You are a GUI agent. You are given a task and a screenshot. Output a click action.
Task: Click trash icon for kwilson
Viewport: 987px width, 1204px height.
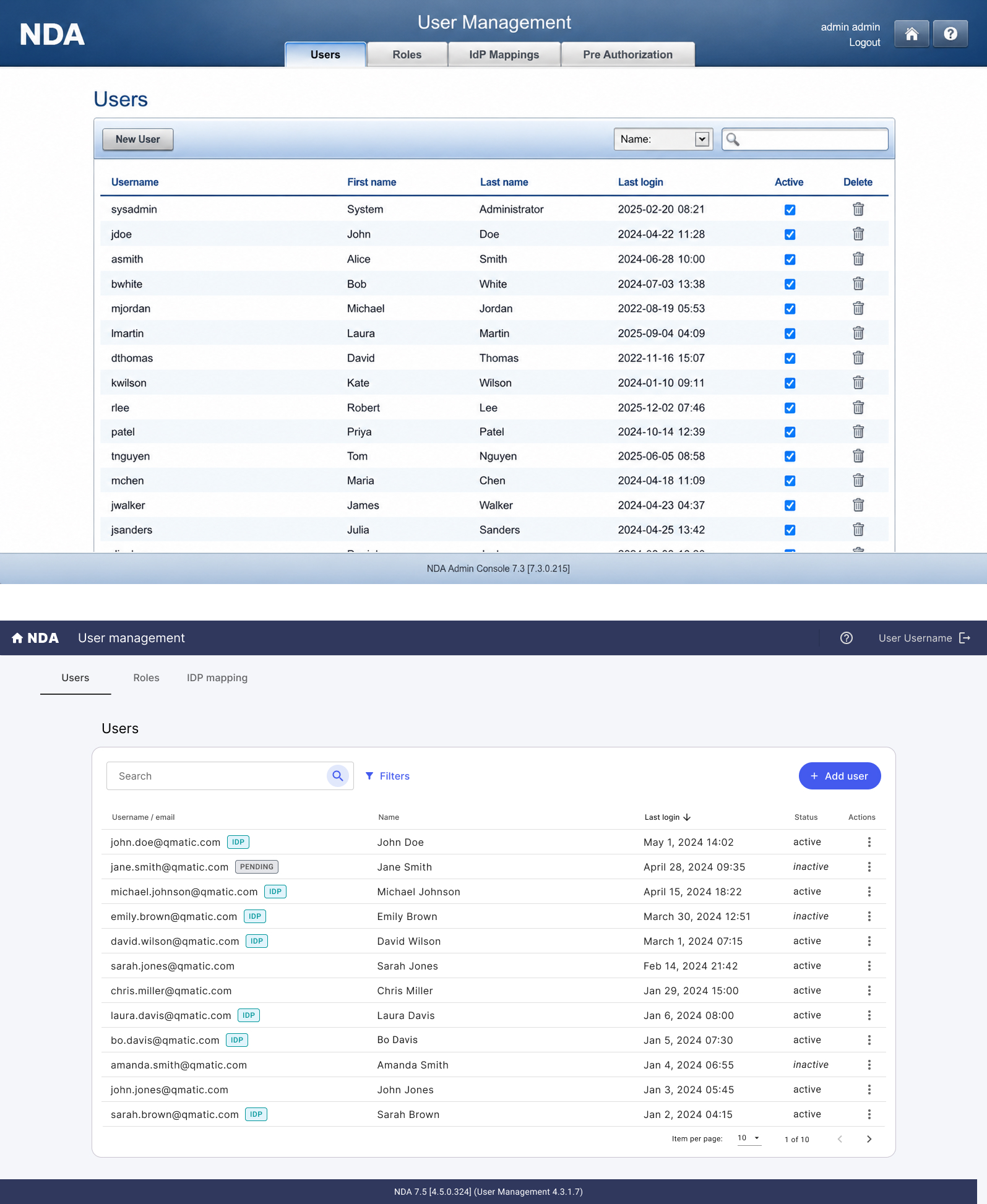pyautogui.click(x=858, y=382)
